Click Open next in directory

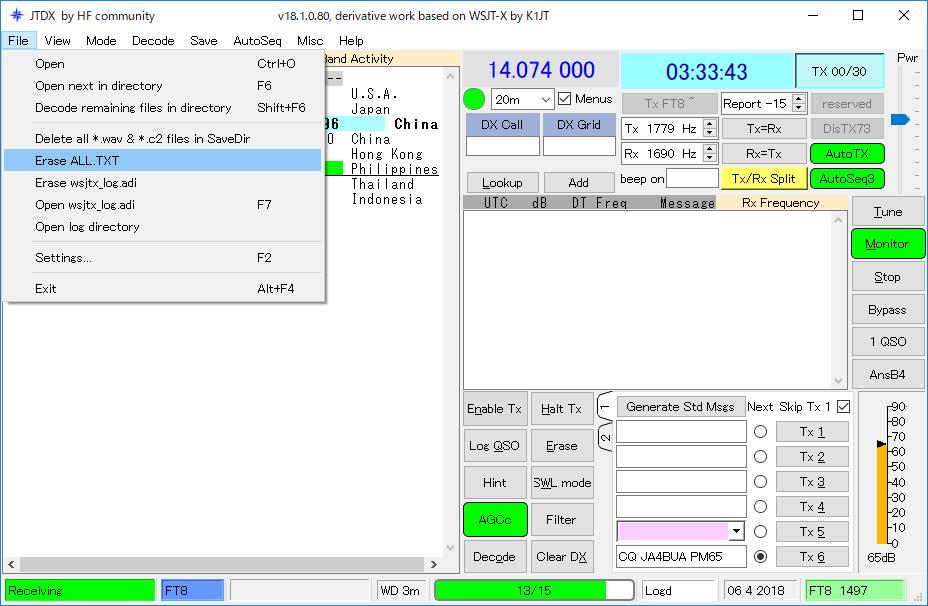coord(163,86)
